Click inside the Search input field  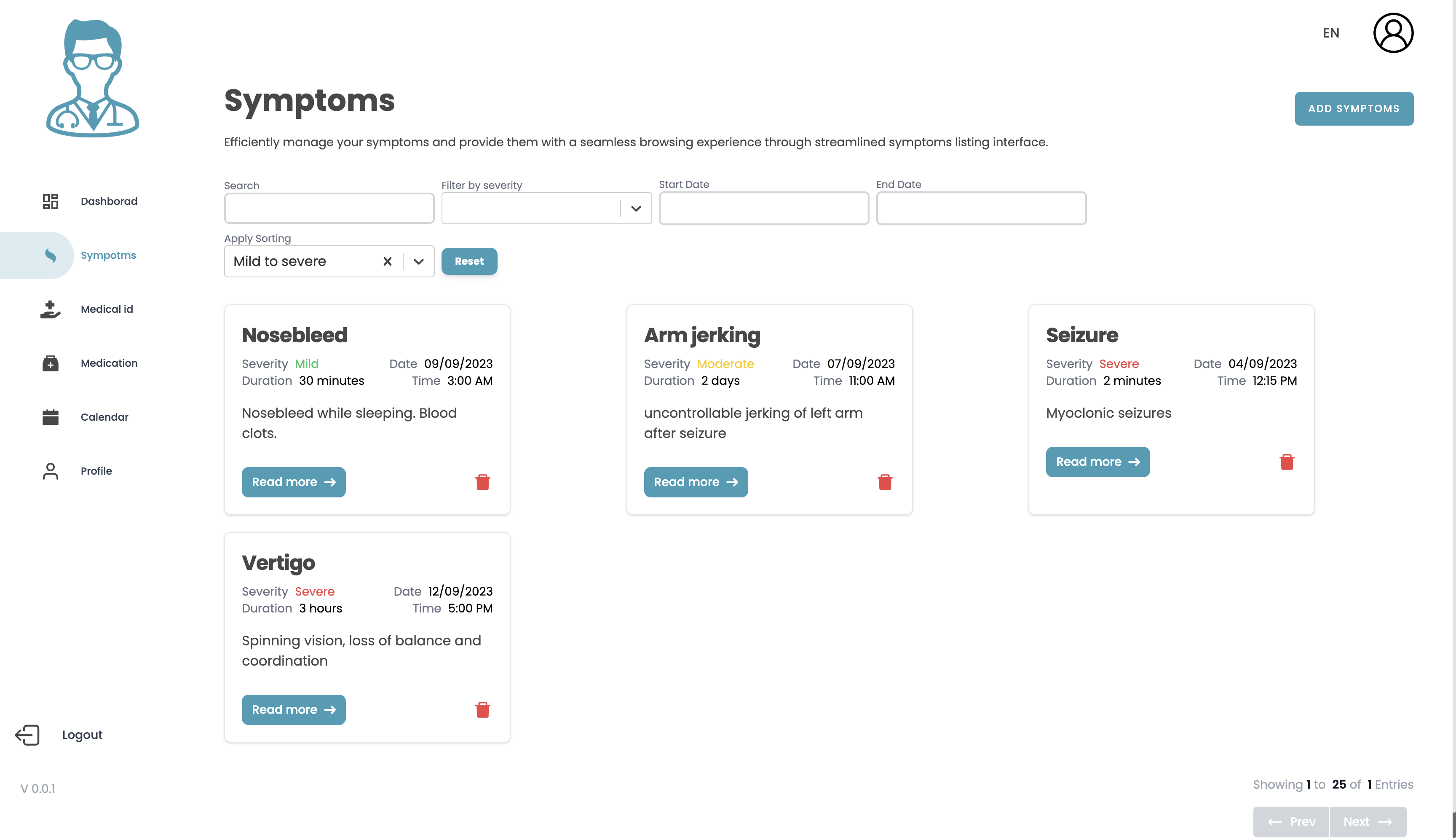328,208
